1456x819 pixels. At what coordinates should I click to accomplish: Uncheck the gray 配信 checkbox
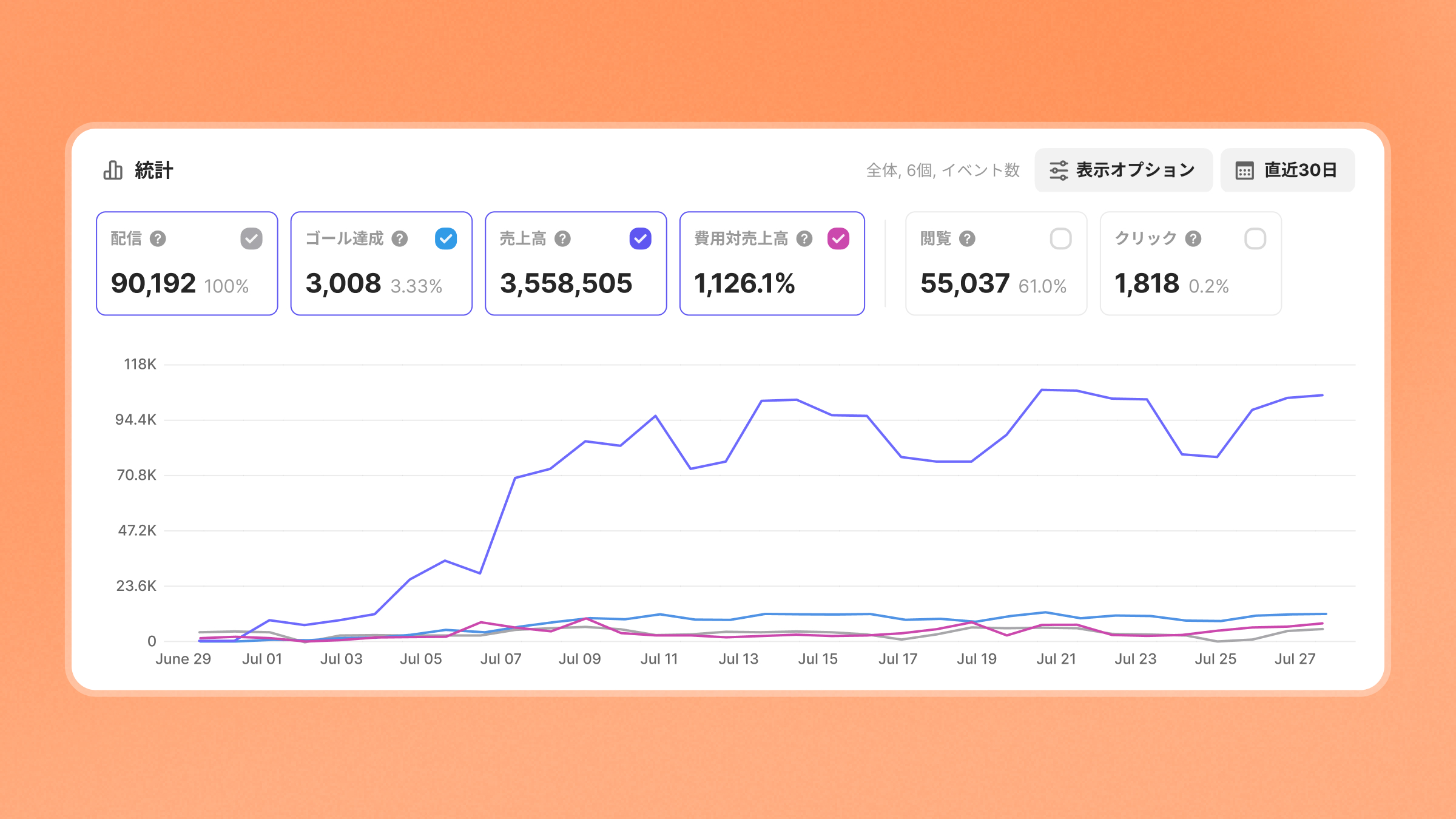click(251, 239)
